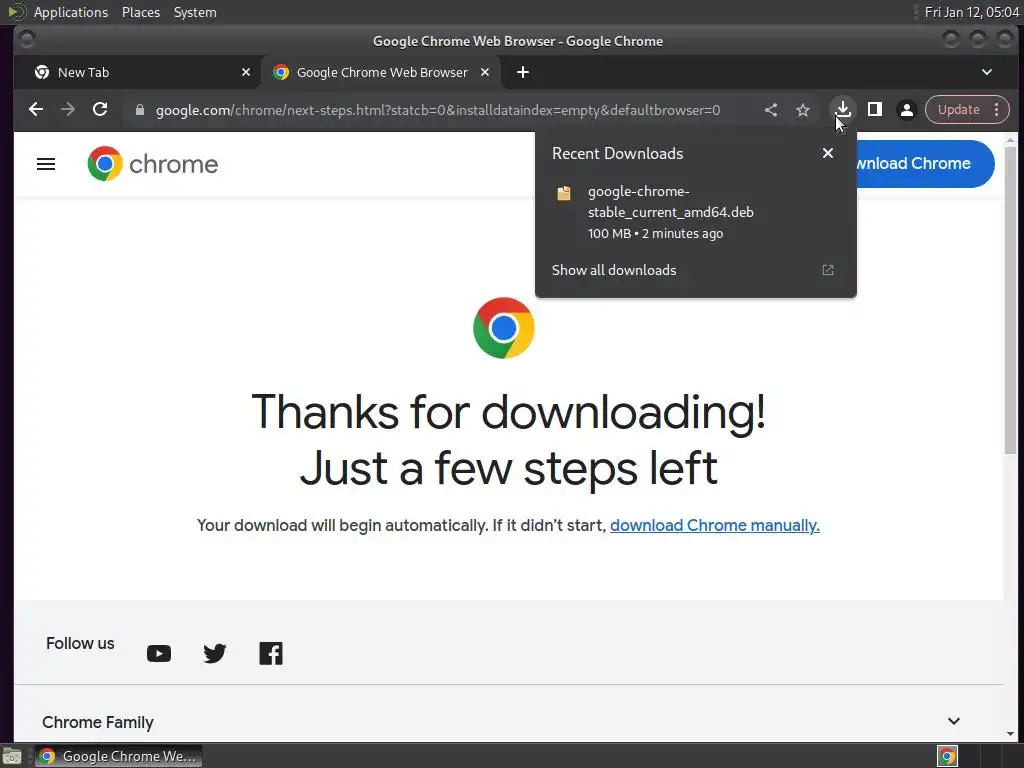Open the Twitter follow icon
Image resolution: width=1024 pixels, height=768 pixels.
pos(215,654)
